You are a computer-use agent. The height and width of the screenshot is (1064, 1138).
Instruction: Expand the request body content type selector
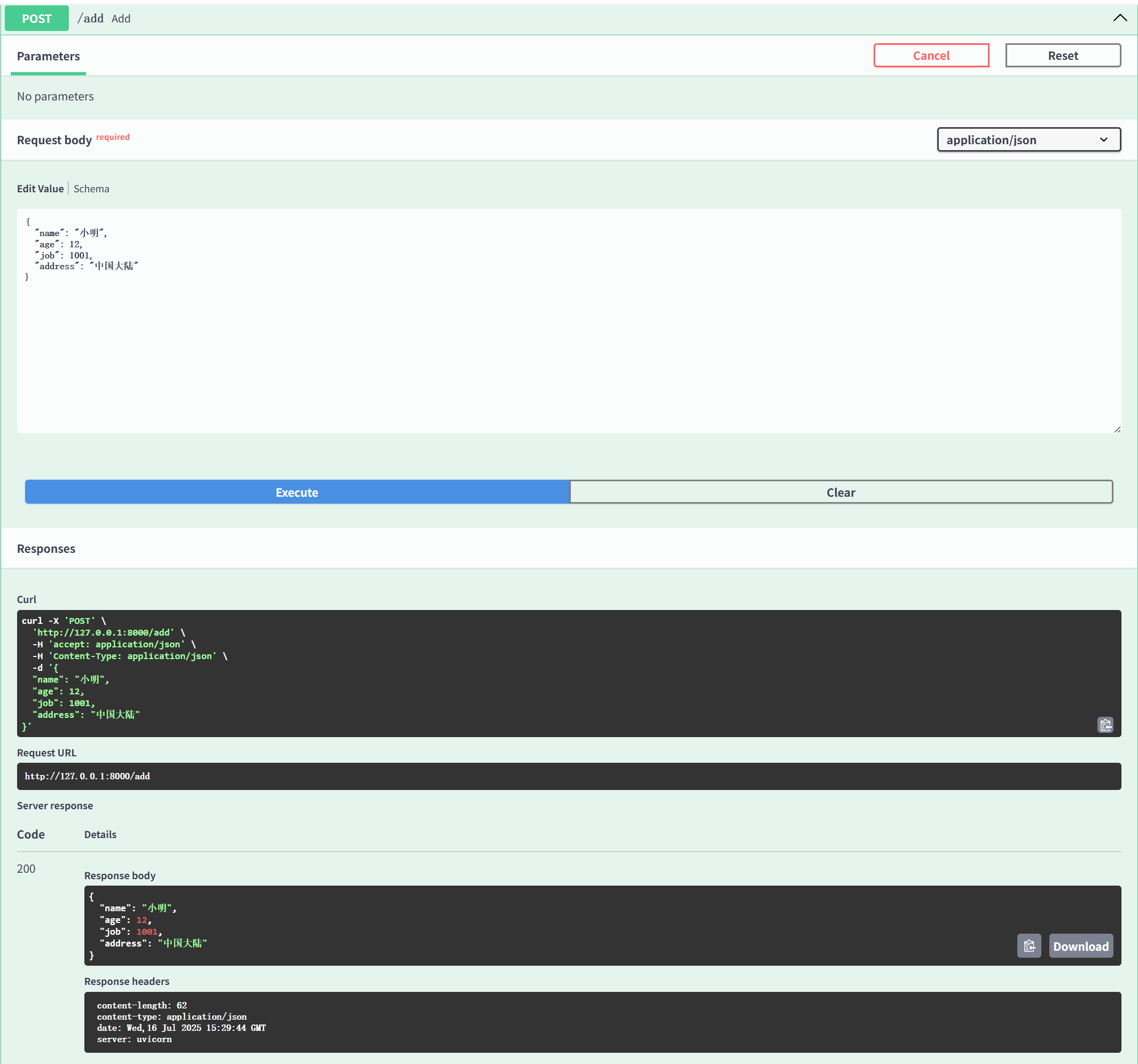(1029, 139)
